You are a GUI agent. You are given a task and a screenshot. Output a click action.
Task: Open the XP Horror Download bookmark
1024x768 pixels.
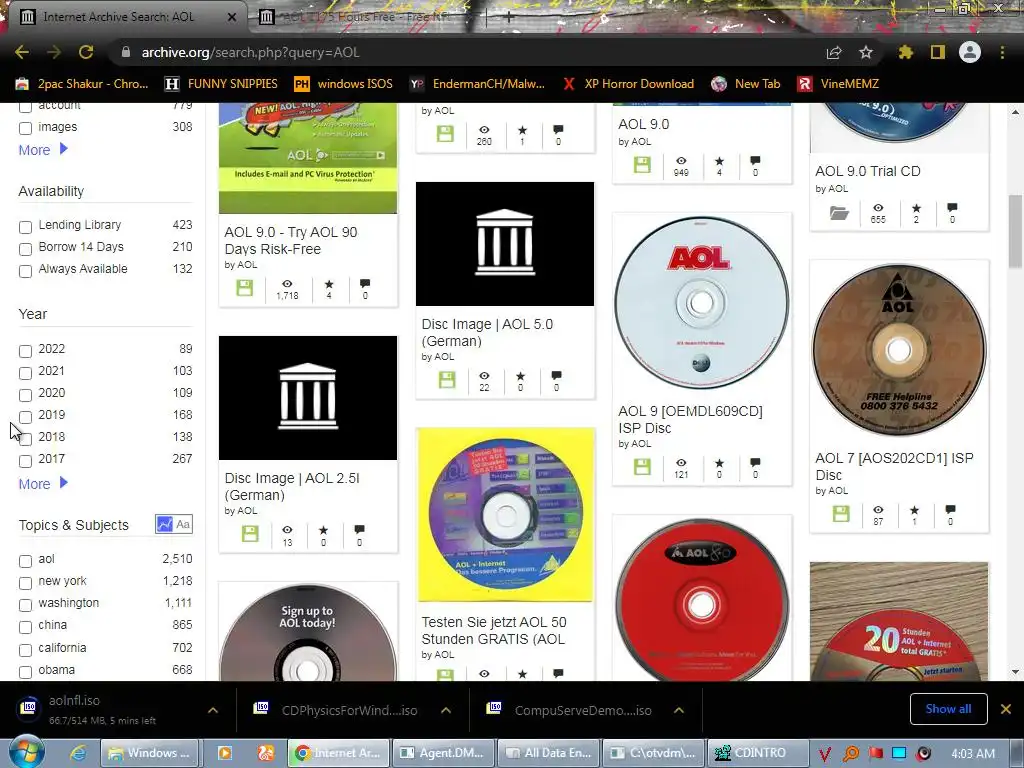tap(628, 84)
